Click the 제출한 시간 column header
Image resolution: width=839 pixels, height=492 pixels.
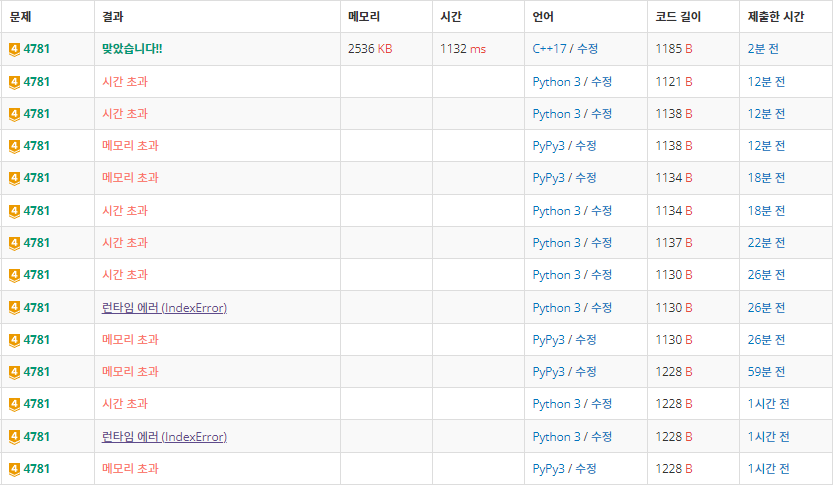click(x=776, y=17)
